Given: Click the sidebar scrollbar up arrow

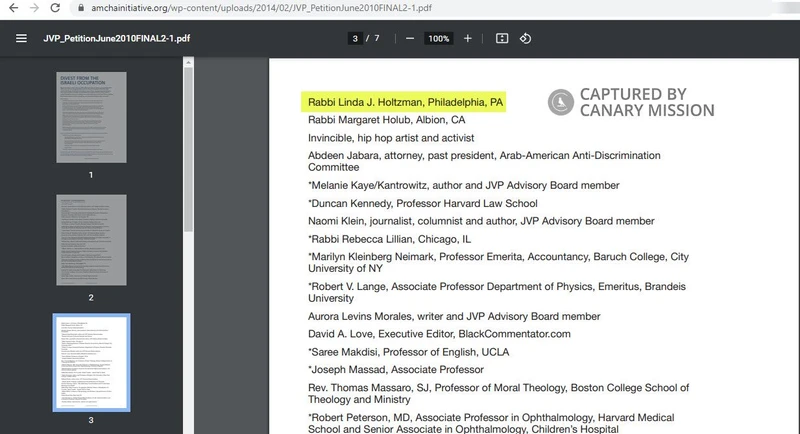Looking at the screenshot, I should (188, 62).
